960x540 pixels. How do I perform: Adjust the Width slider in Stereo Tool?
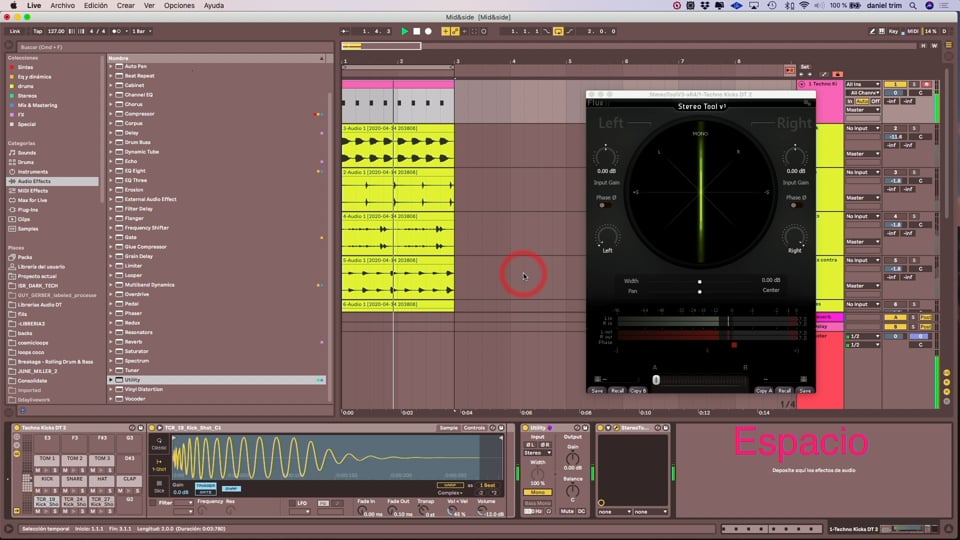[700, 282]
